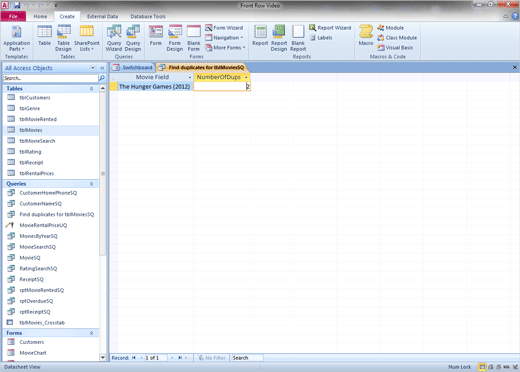The height and width of the screenshot is (372, 520).
Task: Click the navigation search magnifier icon
Action: coord(102,78)
